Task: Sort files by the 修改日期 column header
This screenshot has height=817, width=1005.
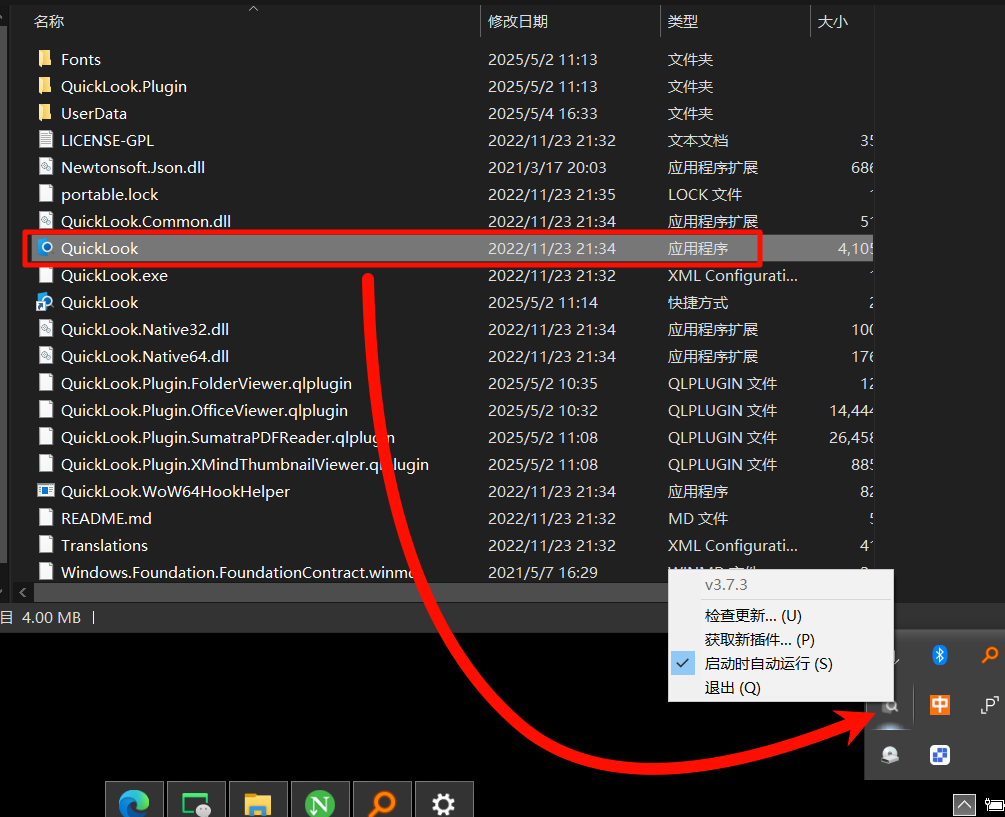Action: (x=518, y=21)
